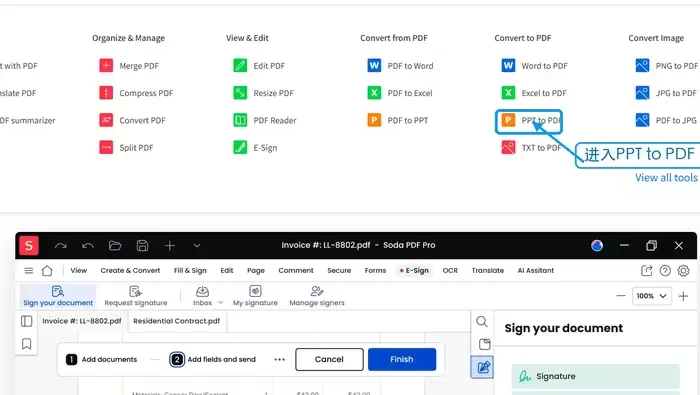Click the share icon in ribbon

tap(646, 270)
